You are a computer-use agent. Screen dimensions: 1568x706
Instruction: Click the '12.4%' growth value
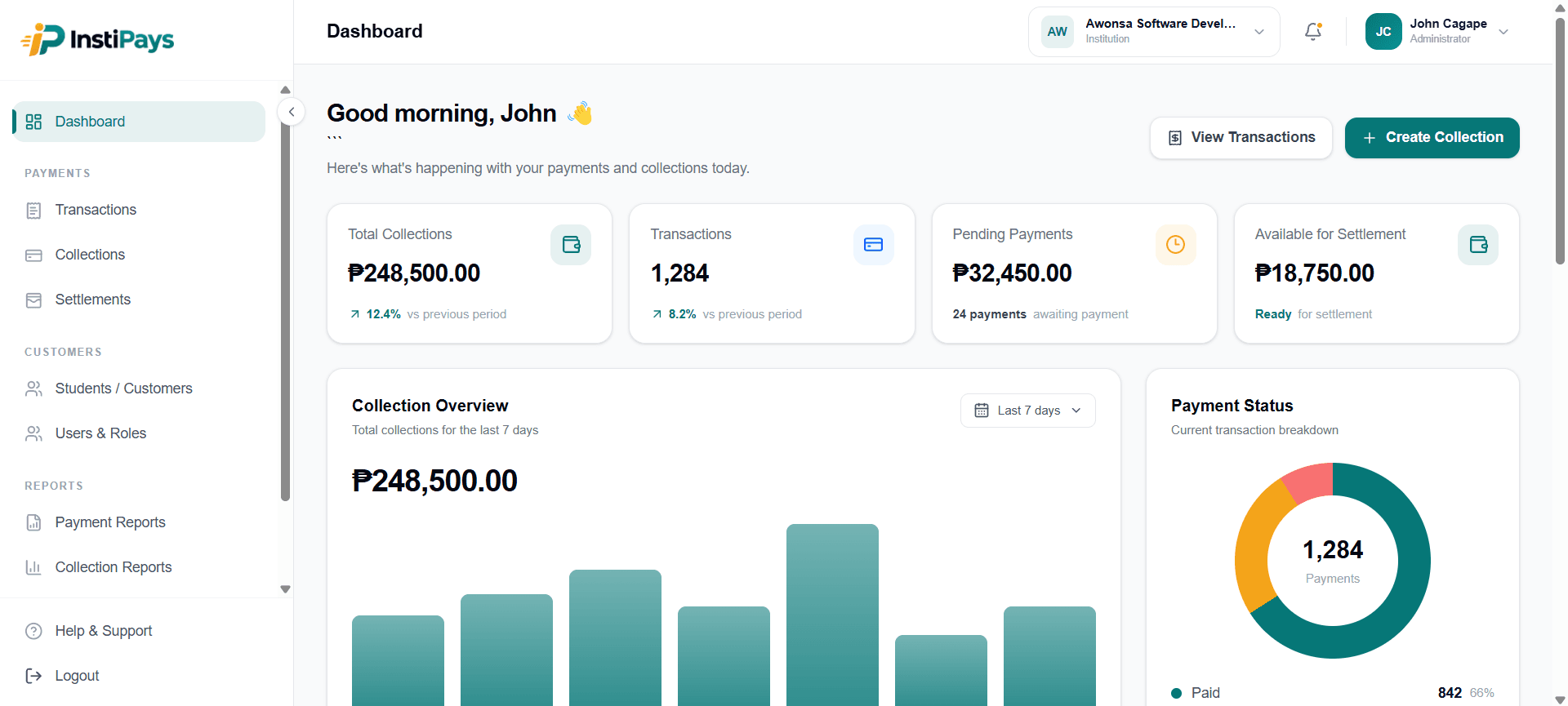(x=384, y=314)
